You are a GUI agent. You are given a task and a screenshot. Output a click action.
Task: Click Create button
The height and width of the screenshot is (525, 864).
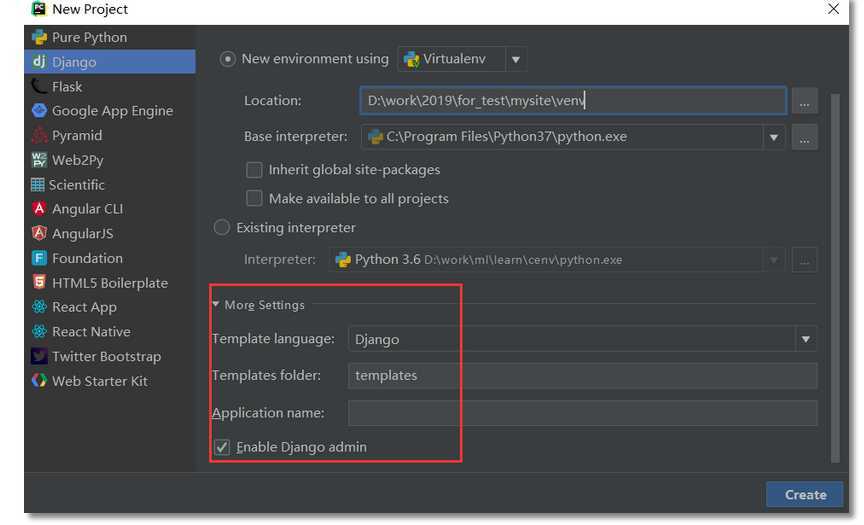tap(804, 495)
